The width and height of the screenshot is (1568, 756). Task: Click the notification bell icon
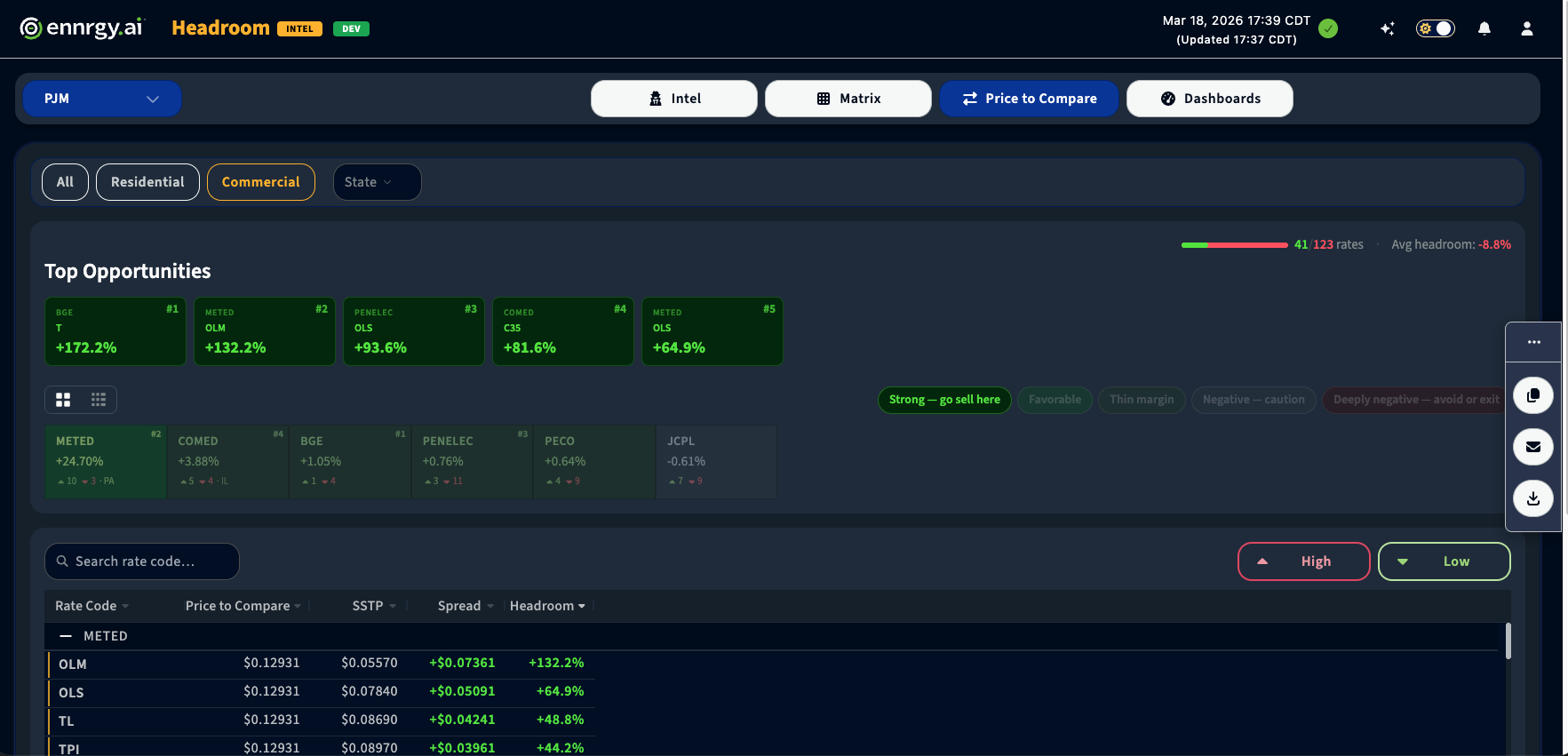coord(1484,28)
